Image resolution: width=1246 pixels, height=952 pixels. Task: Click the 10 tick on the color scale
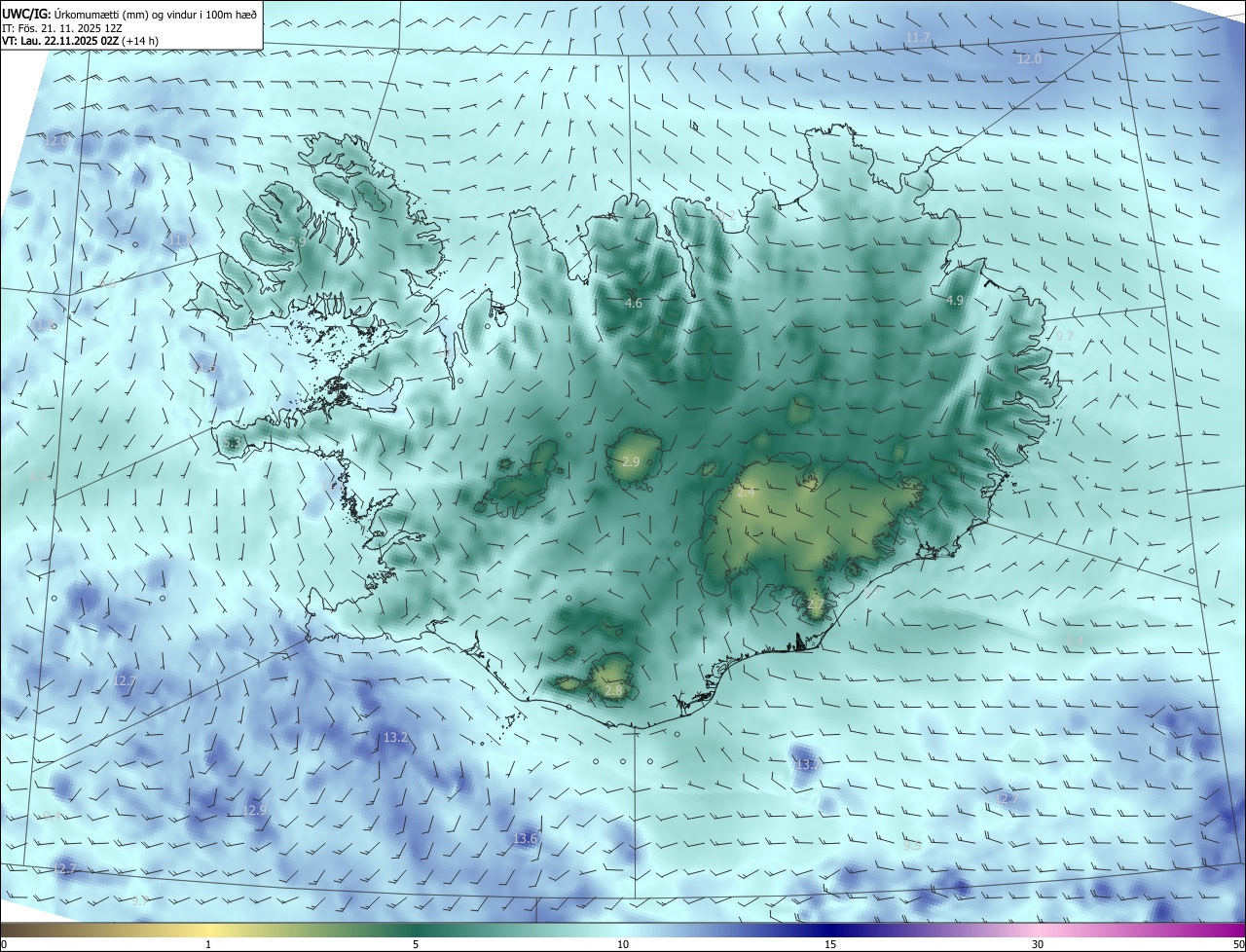click(x=623, y=944)
